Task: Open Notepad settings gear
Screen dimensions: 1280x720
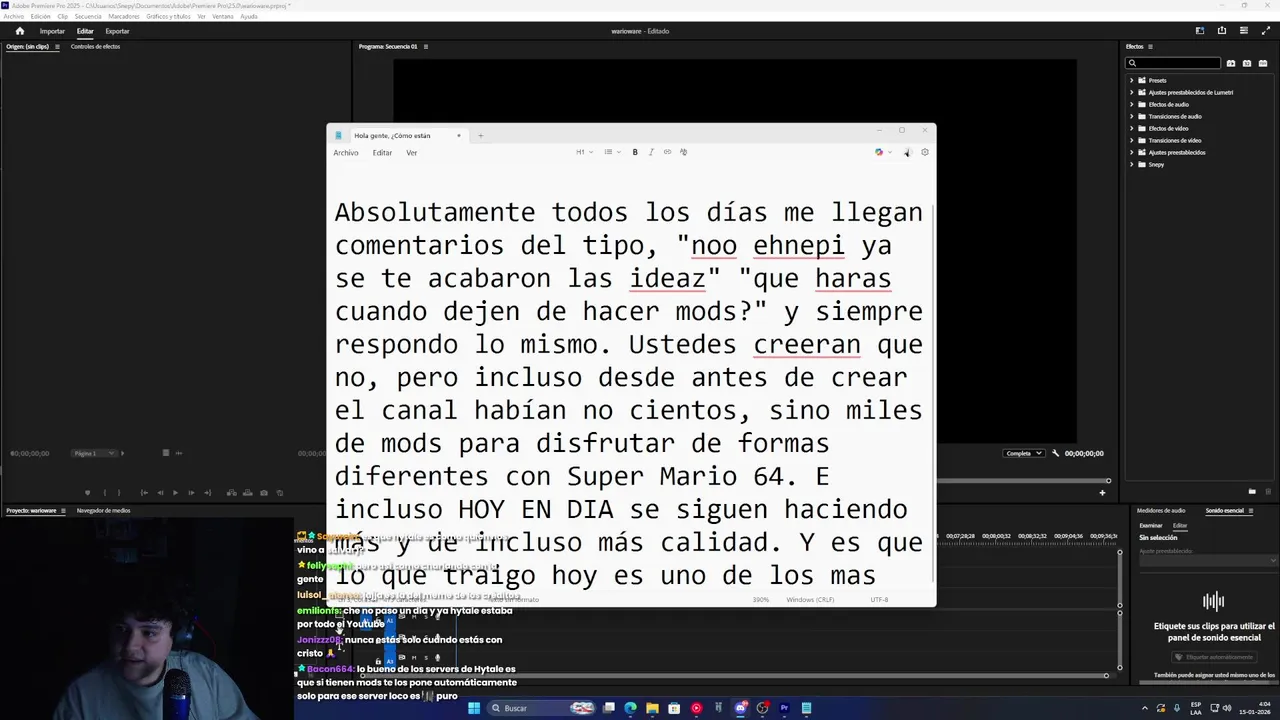Action: (925, 152)
